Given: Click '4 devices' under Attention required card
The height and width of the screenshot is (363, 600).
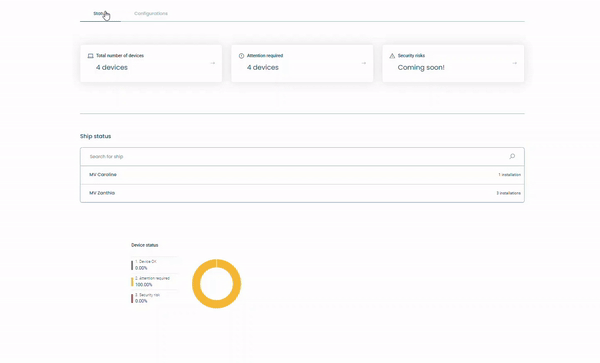Looking at the screenshot, I should click(262, 67).
